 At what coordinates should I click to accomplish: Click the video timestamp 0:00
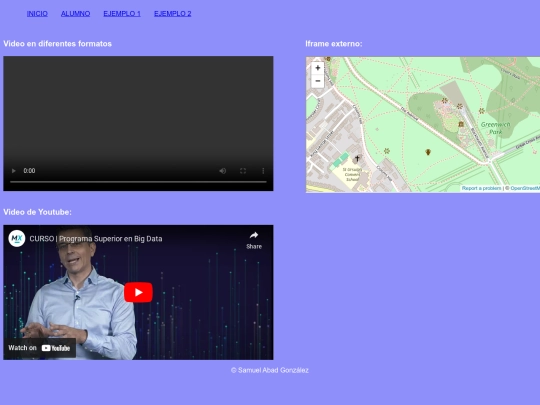tap(29, 171)
